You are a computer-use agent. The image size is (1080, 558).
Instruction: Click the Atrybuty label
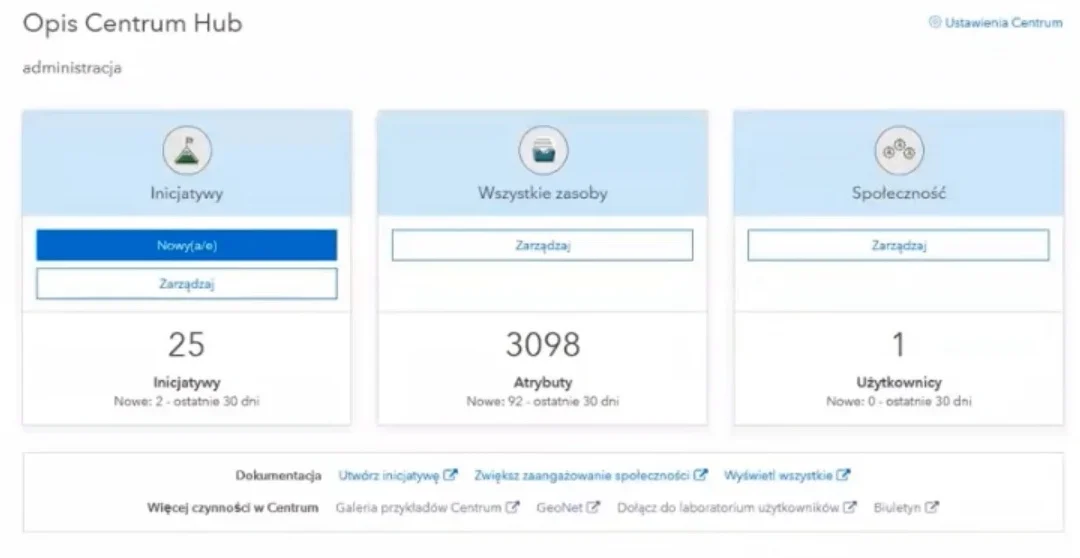tap(543, 382)
